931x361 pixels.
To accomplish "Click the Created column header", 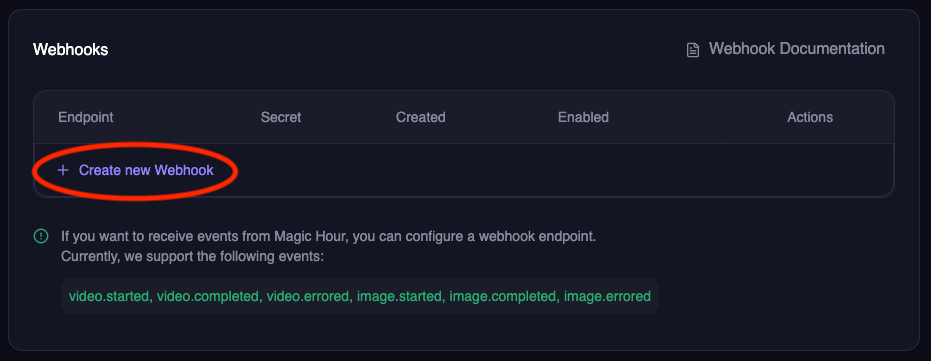I will [x=420, y=118].
